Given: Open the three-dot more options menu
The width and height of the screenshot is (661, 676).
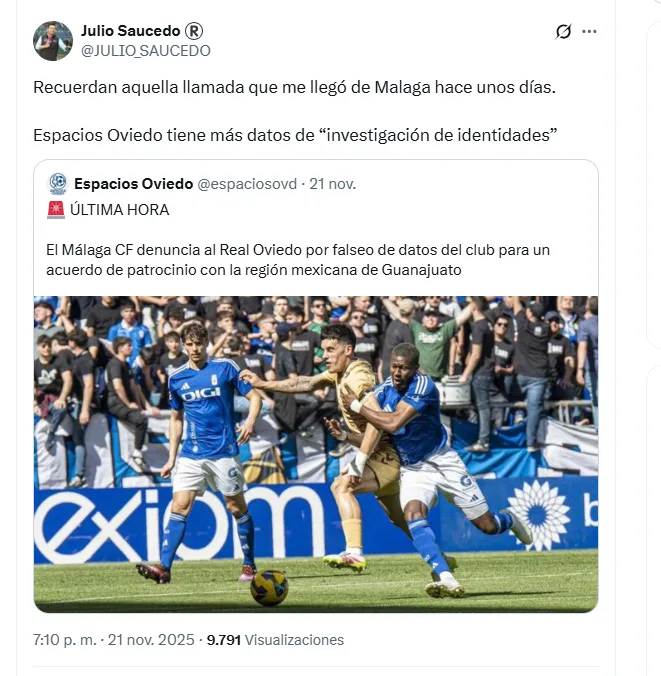Looking at the screenshot, I should (x=589, y=31).
